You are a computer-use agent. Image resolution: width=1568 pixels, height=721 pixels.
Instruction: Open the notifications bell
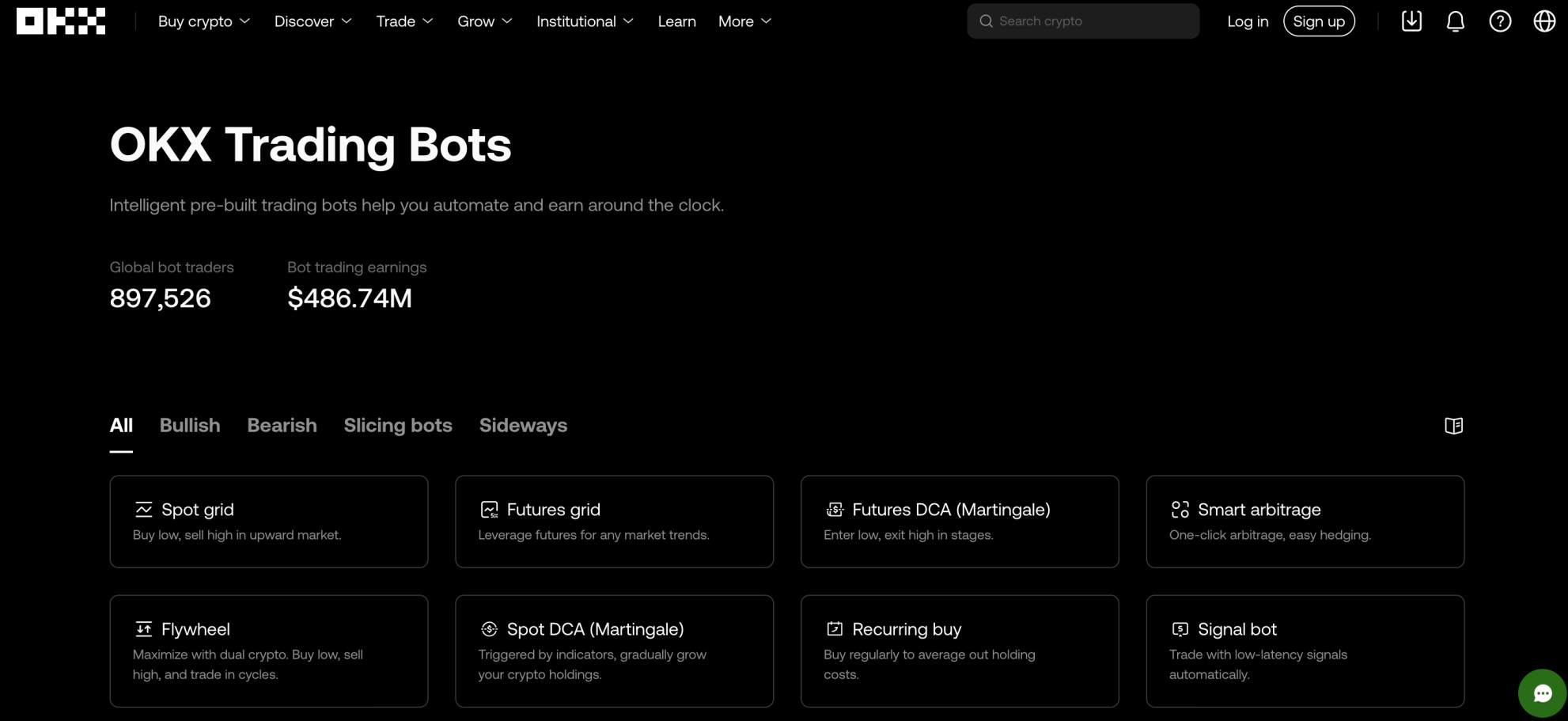[1456, 21]
